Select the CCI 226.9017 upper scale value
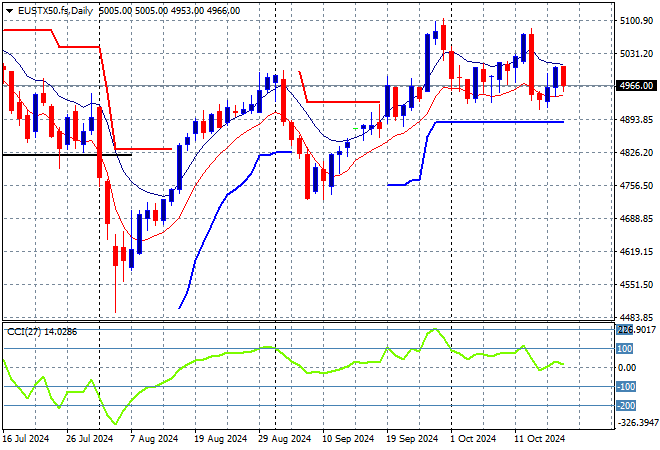This screenshot has height=450, width=660. [636, 330]
